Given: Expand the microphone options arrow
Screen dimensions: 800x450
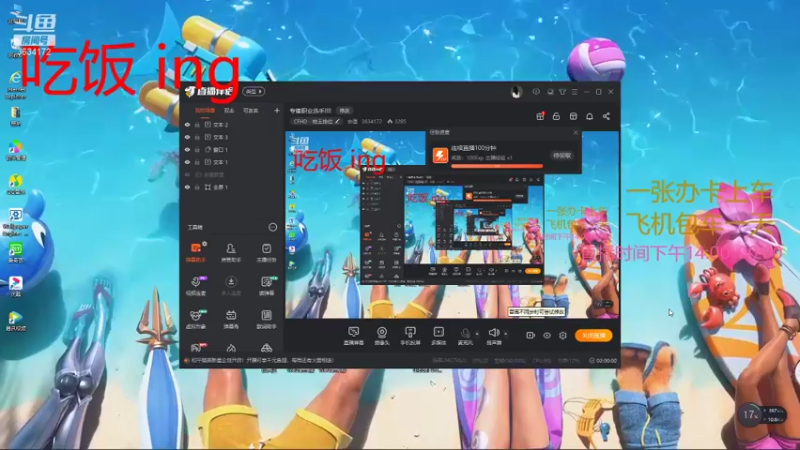Looking at the screenshot, I should click(477, 334).
